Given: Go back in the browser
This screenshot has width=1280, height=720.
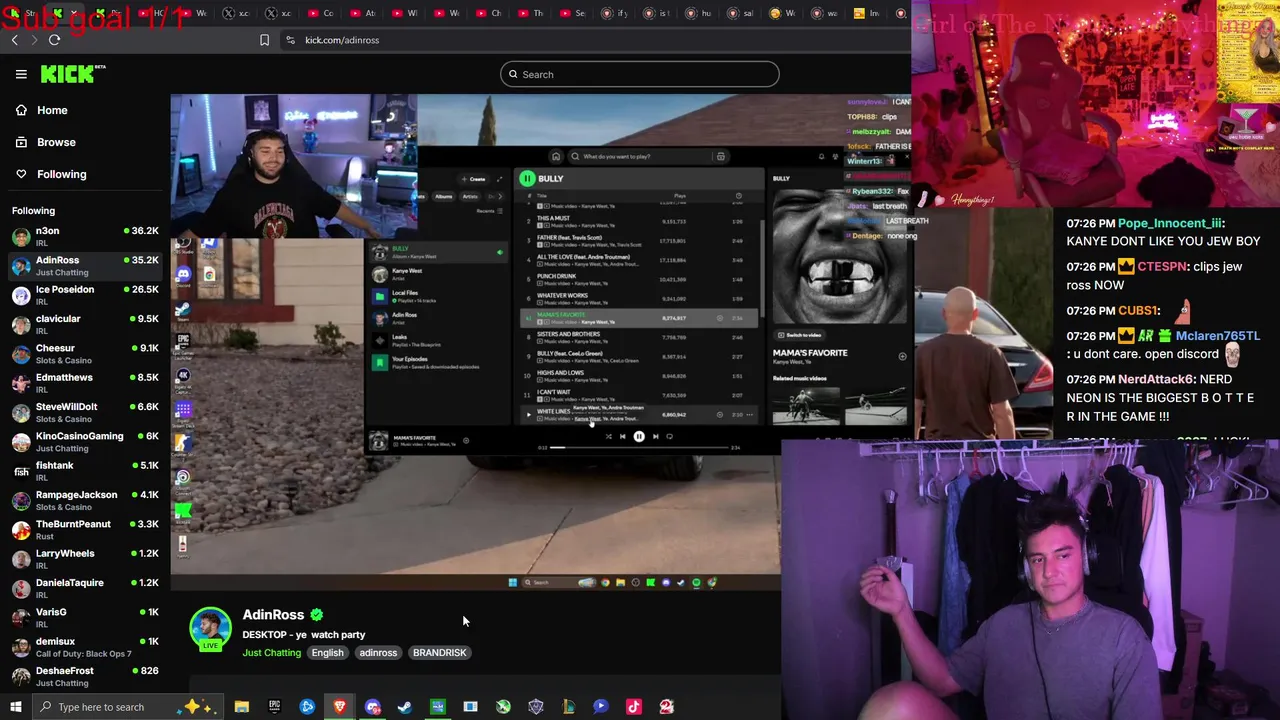Looking at the screenshot, I should pyautogui.click(x=14, y=40).
